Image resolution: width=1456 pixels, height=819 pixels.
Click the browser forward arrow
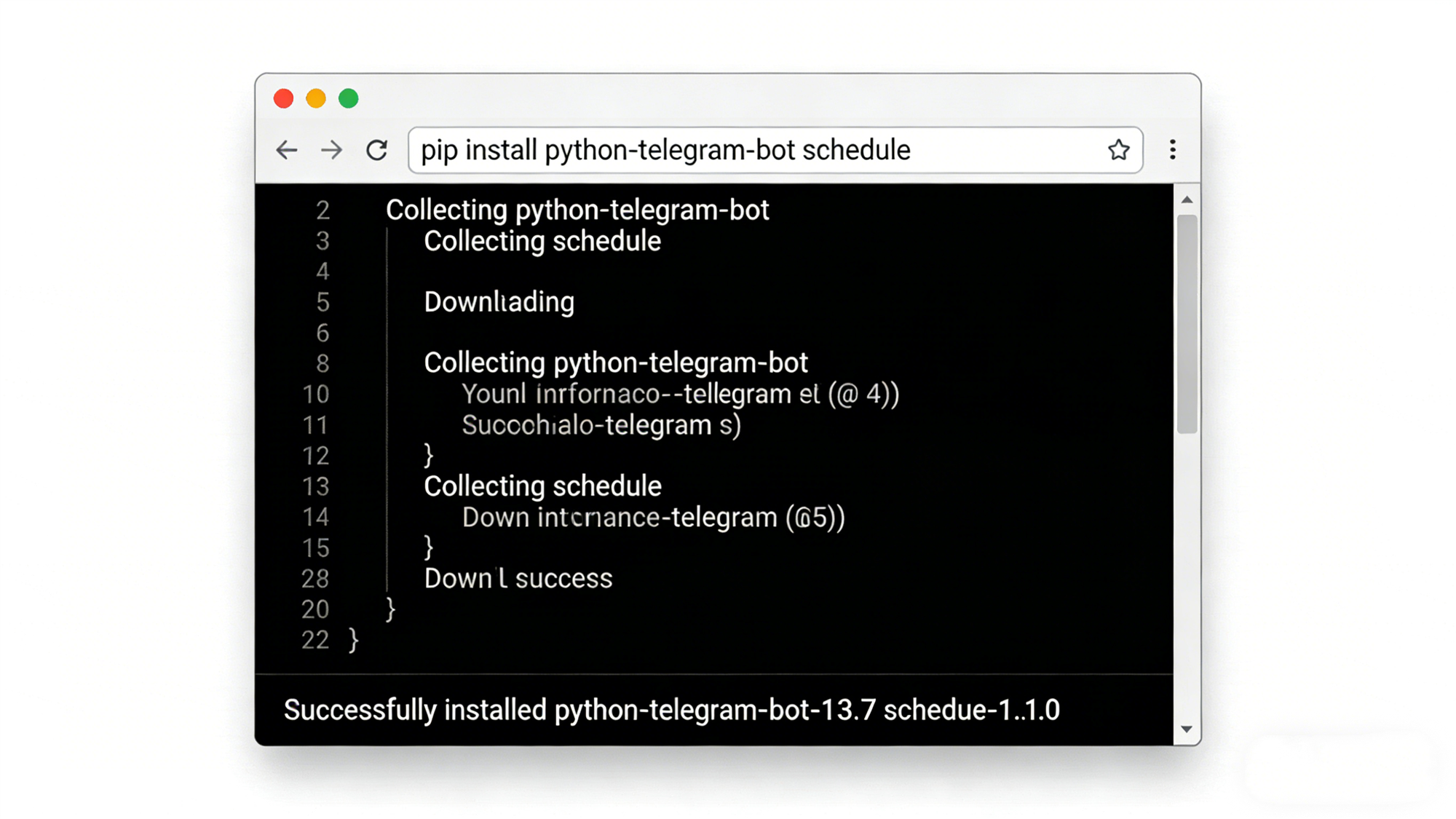tap(332, 150)
